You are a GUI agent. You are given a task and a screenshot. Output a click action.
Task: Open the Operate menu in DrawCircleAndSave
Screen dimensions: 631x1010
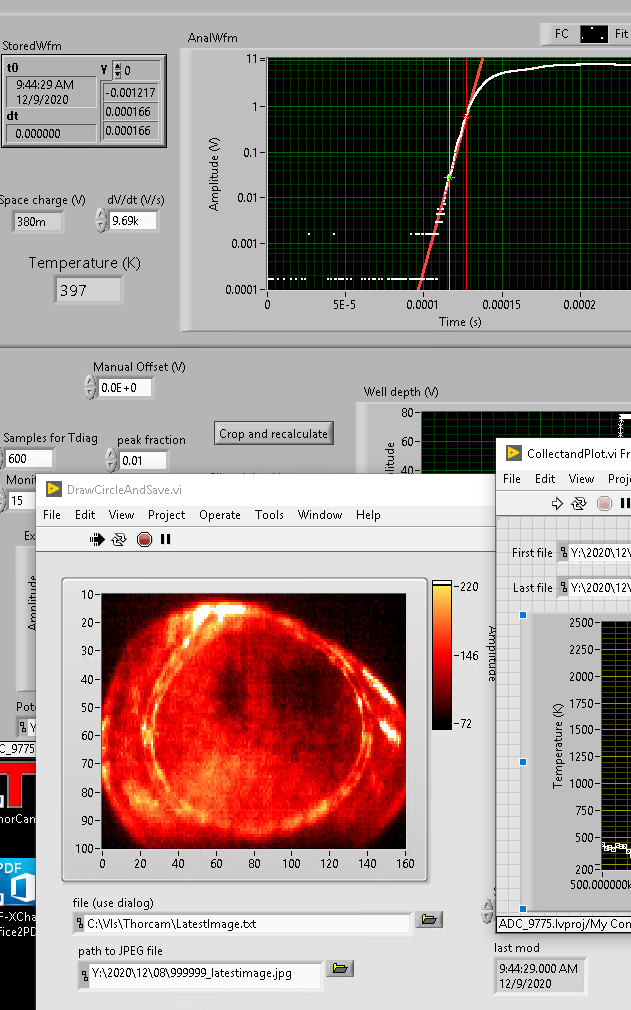pyautogui.click(x=219, y=515)
